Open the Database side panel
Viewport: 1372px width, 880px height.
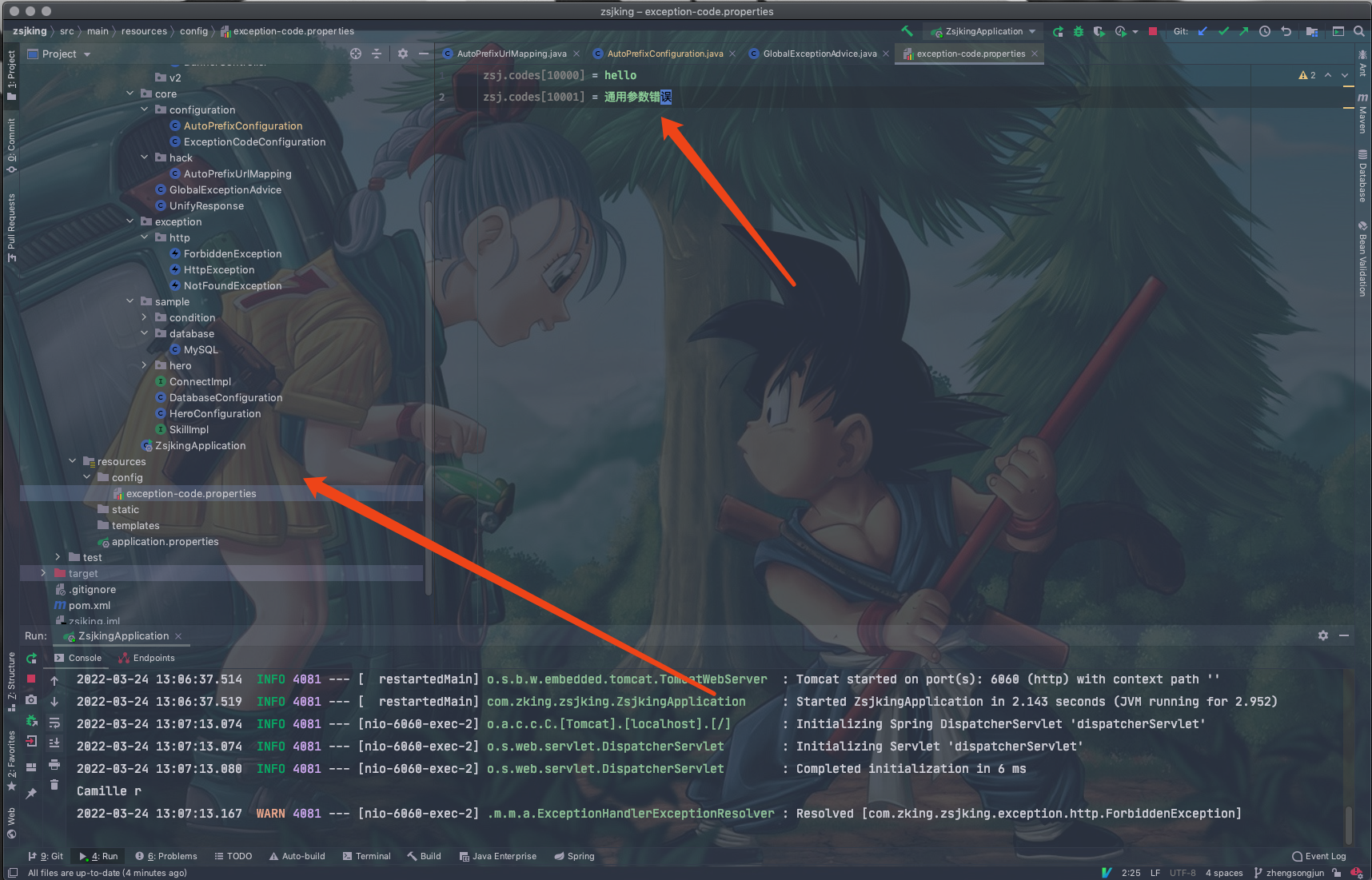click(1362, 176)
